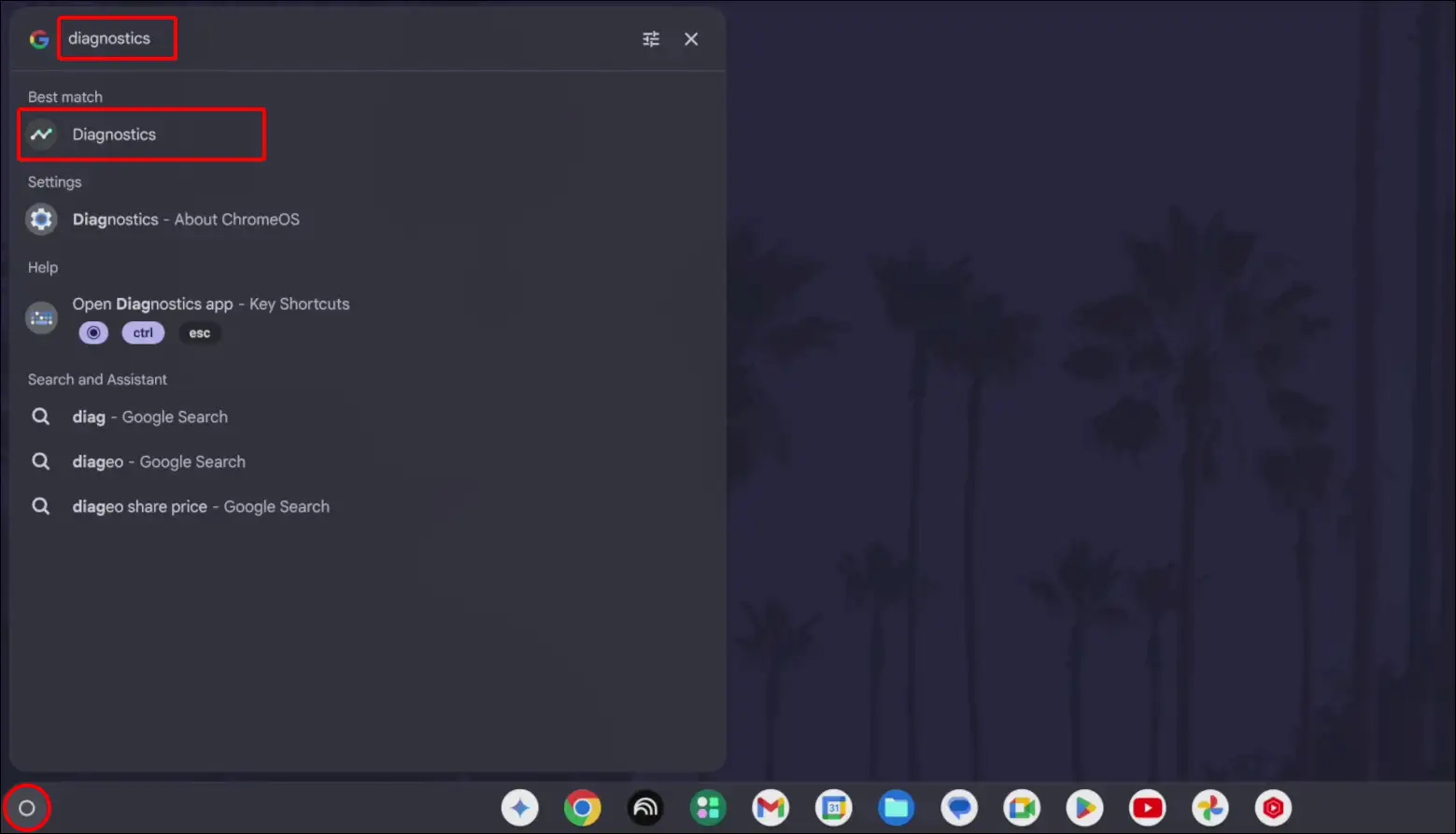The width and height of the screenshot is (1456, 834).
Task: Open Diagnostics - About ChromeOS settings result
Action: pyautogui.click(x=186, y=219)
